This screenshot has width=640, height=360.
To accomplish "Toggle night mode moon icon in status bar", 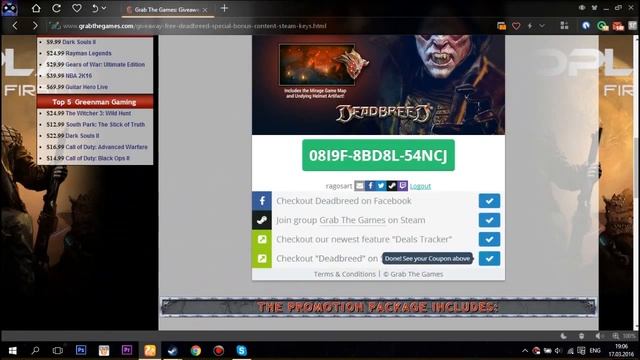I will tap(564, 336).
